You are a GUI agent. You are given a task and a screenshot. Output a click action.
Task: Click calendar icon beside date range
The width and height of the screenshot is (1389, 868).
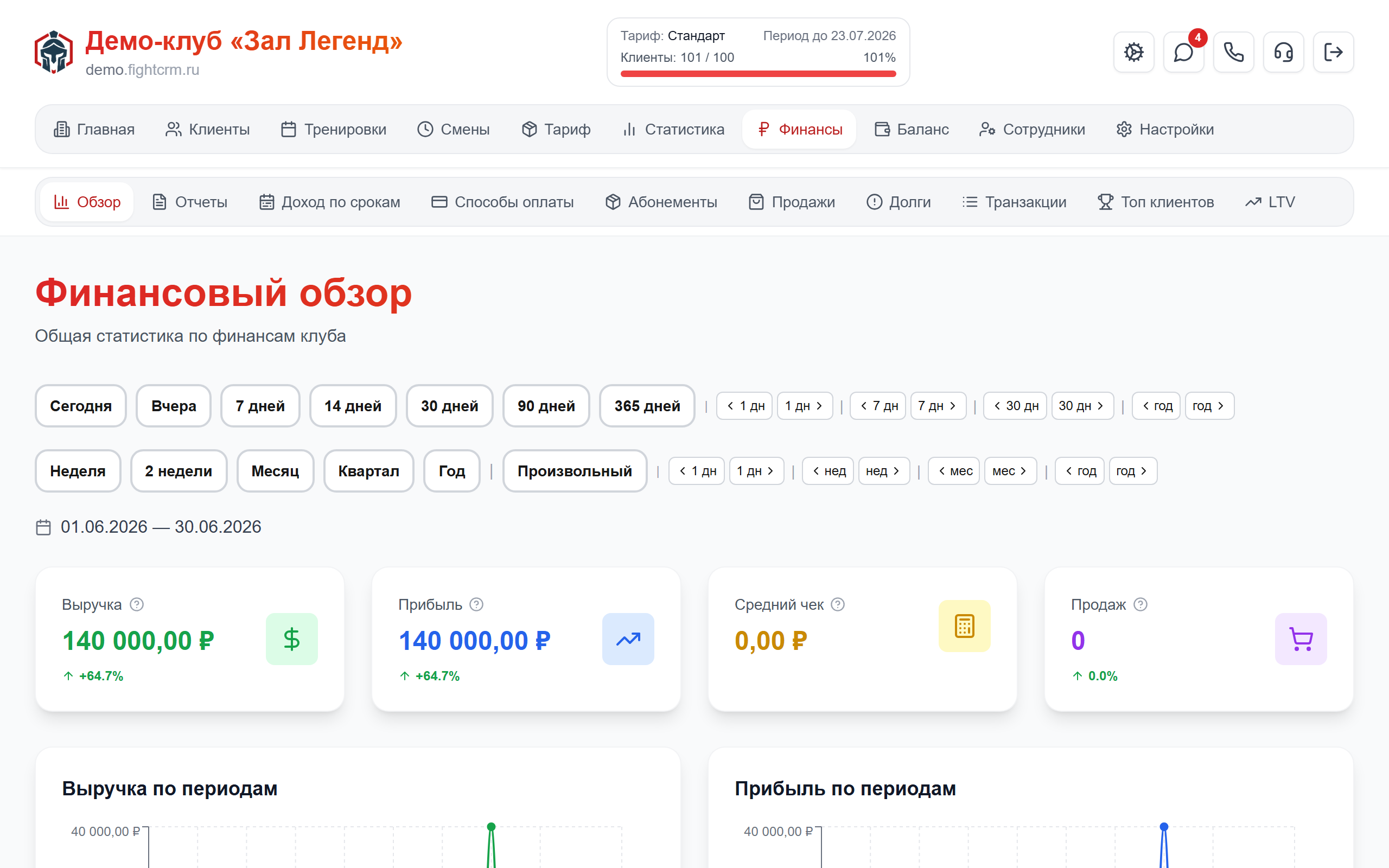pyautogui.click(x=43, y=527)
